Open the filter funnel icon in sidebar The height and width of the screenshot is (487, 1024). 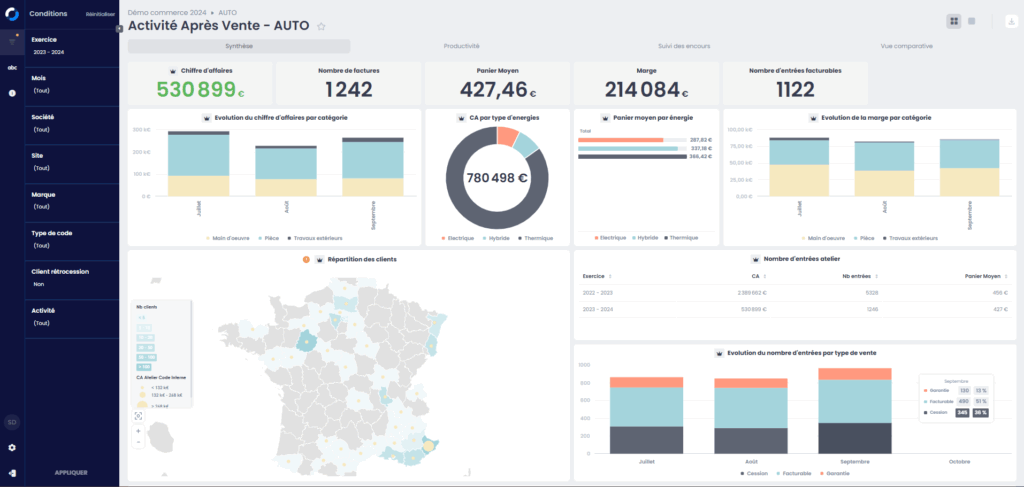[12, 42]
